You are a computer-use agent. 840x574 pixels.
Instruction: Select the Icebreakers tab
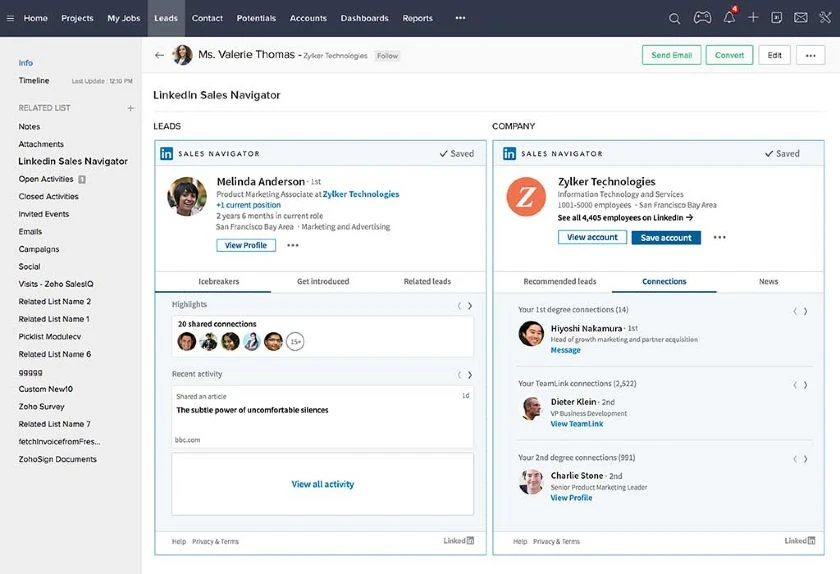[219, 281]
